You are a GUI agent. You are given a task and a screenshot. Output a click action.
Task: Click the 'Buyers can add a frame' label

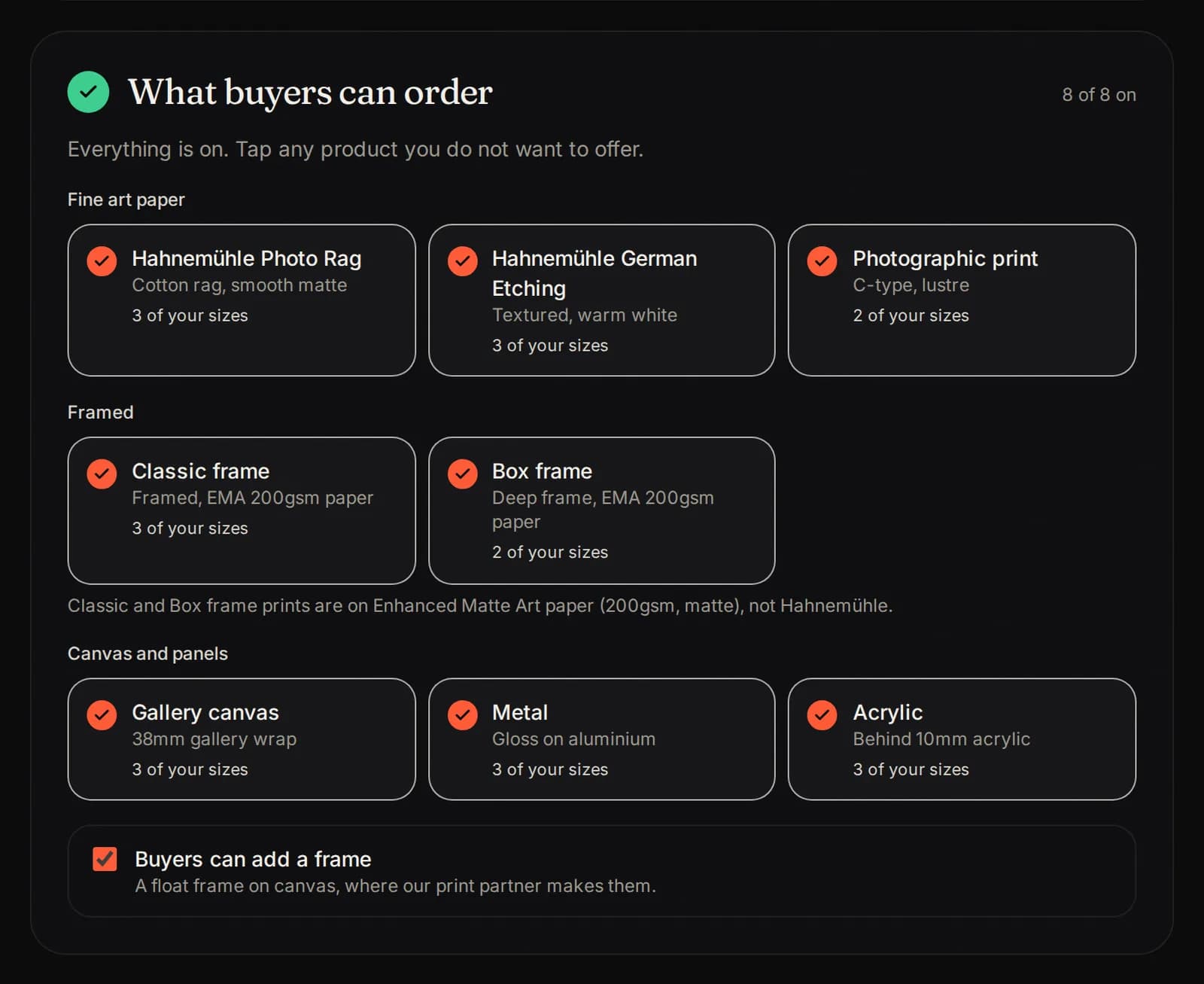[x=253, y=859]
